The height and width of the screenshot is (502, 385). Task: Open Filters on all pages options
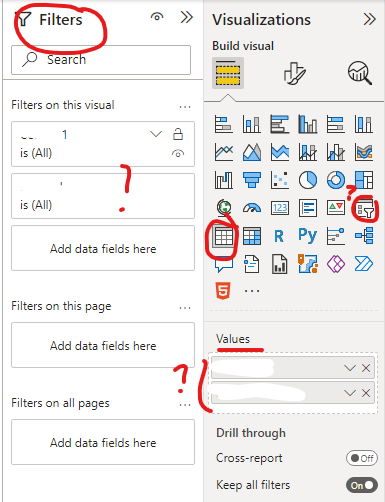click(x=185, y=405)
